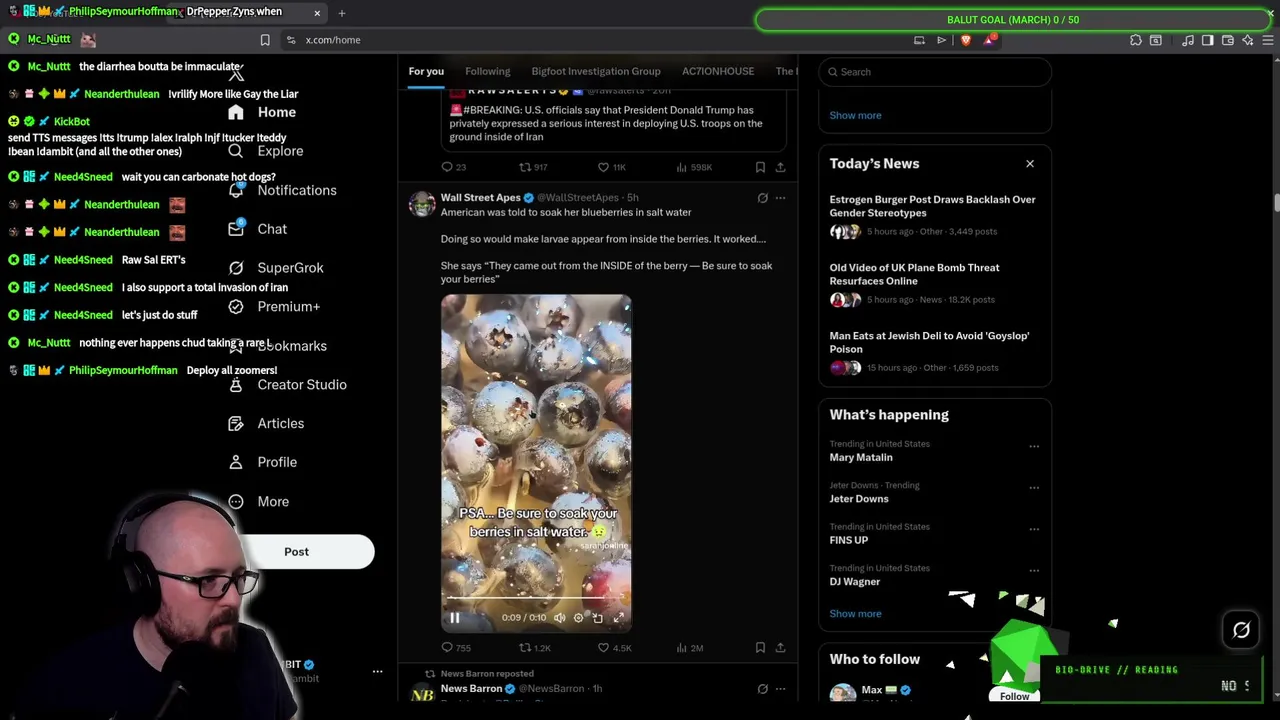Repost the post with 917 reposts
Viewport: 1280px width, 720px height.
click(533, 167)
